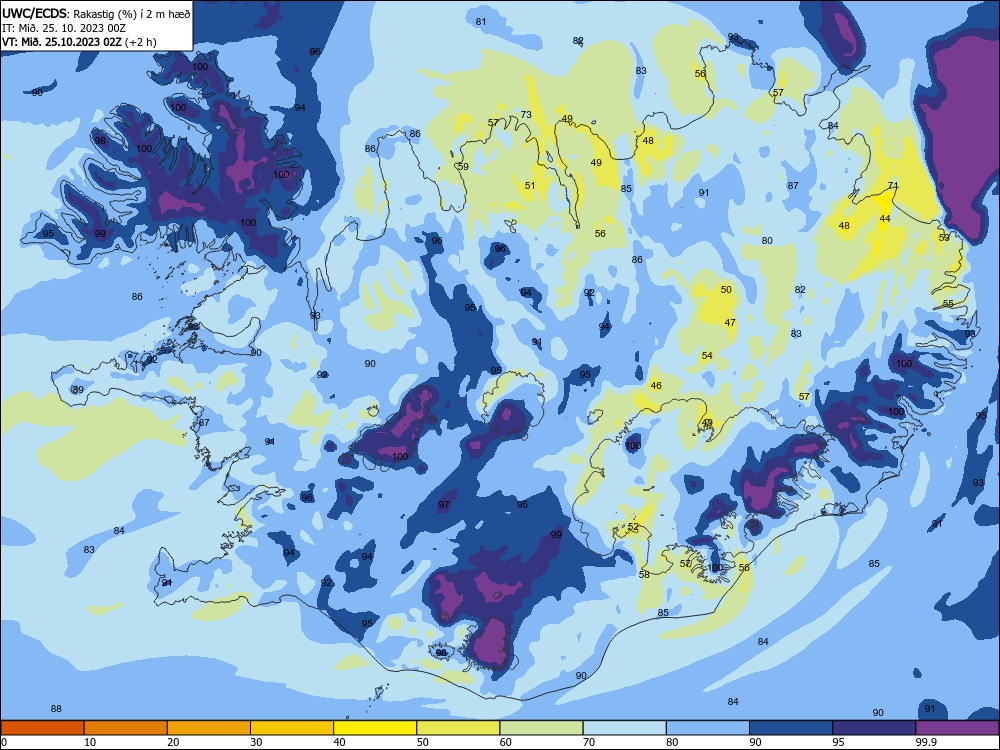The width and height of the screenshot is (1000, 750).
Task: Click the 'UWC/ECDS: Rakastig (%) í 2 m hæð' title
Action: click(96, 13)
